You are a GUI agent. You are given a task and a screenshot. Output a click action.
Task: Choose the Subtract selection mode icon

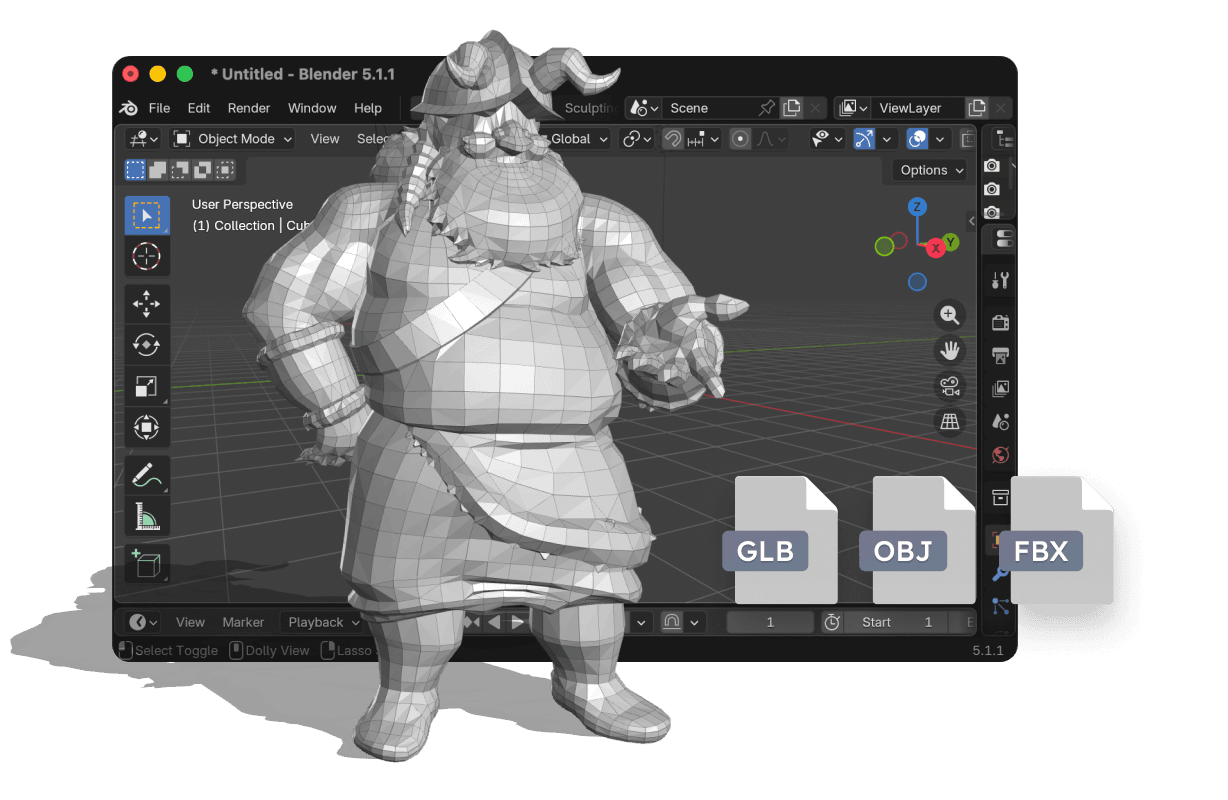[x=180, y=170]
